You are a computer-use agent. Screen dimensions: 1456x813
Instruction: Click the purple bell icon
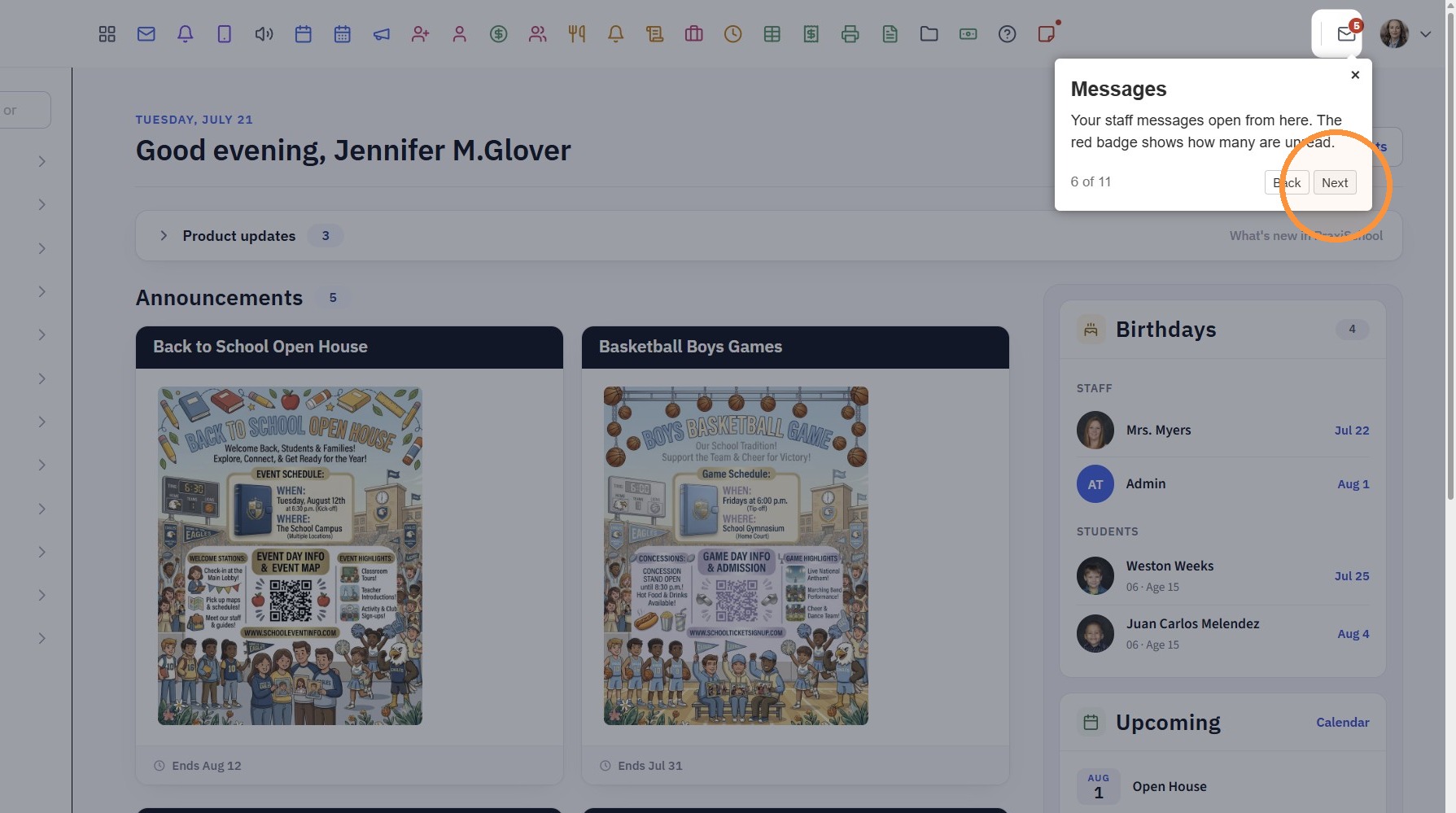186,34
